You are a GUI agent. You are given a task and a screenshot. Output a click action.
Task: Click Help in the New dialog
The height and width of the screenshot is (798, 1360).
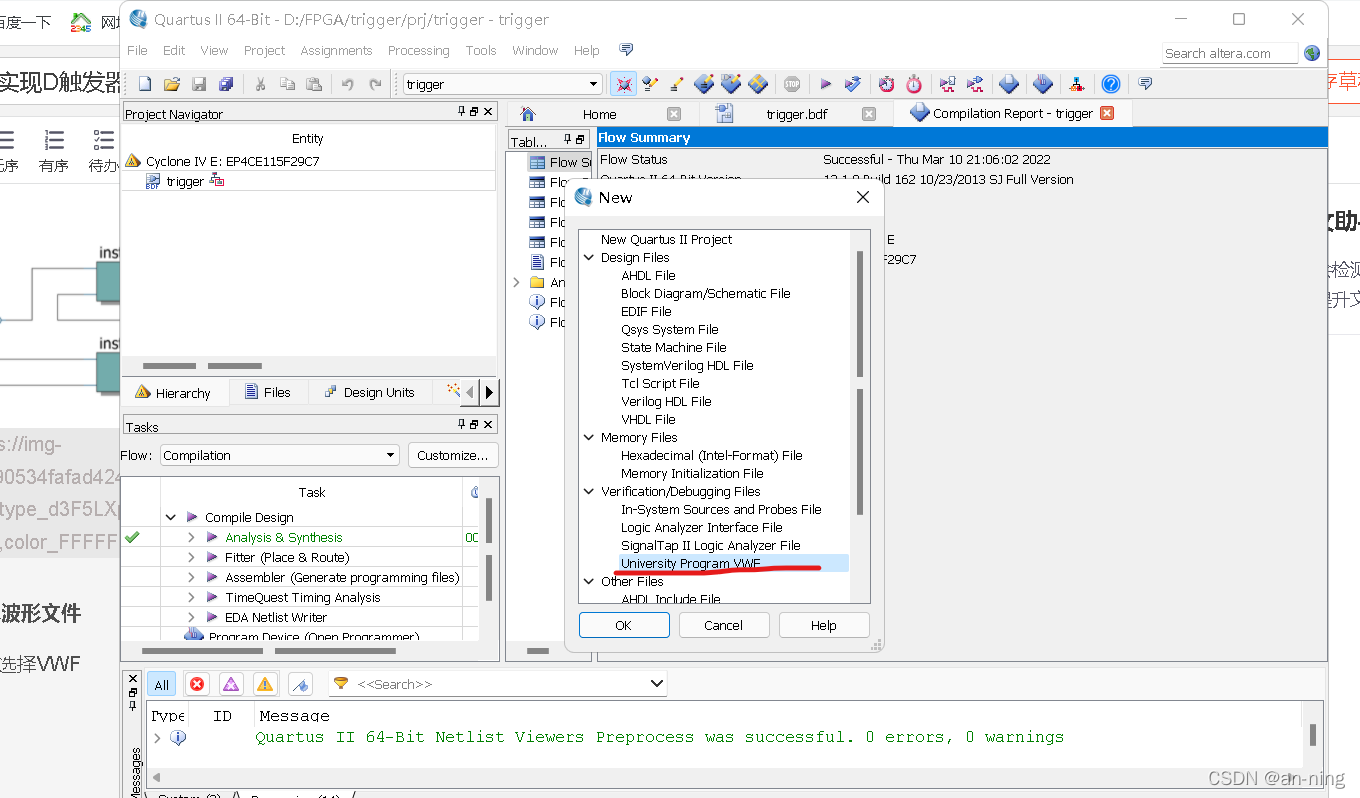pyautogui.click(x=824, y=625)
